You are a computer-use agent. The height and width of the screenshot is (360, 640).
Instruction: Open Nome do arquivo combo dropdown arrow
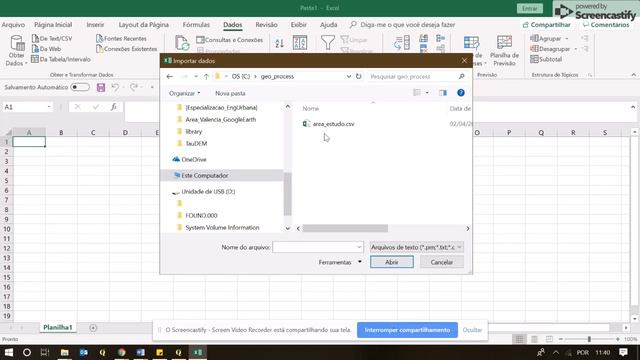click(359, 247)
